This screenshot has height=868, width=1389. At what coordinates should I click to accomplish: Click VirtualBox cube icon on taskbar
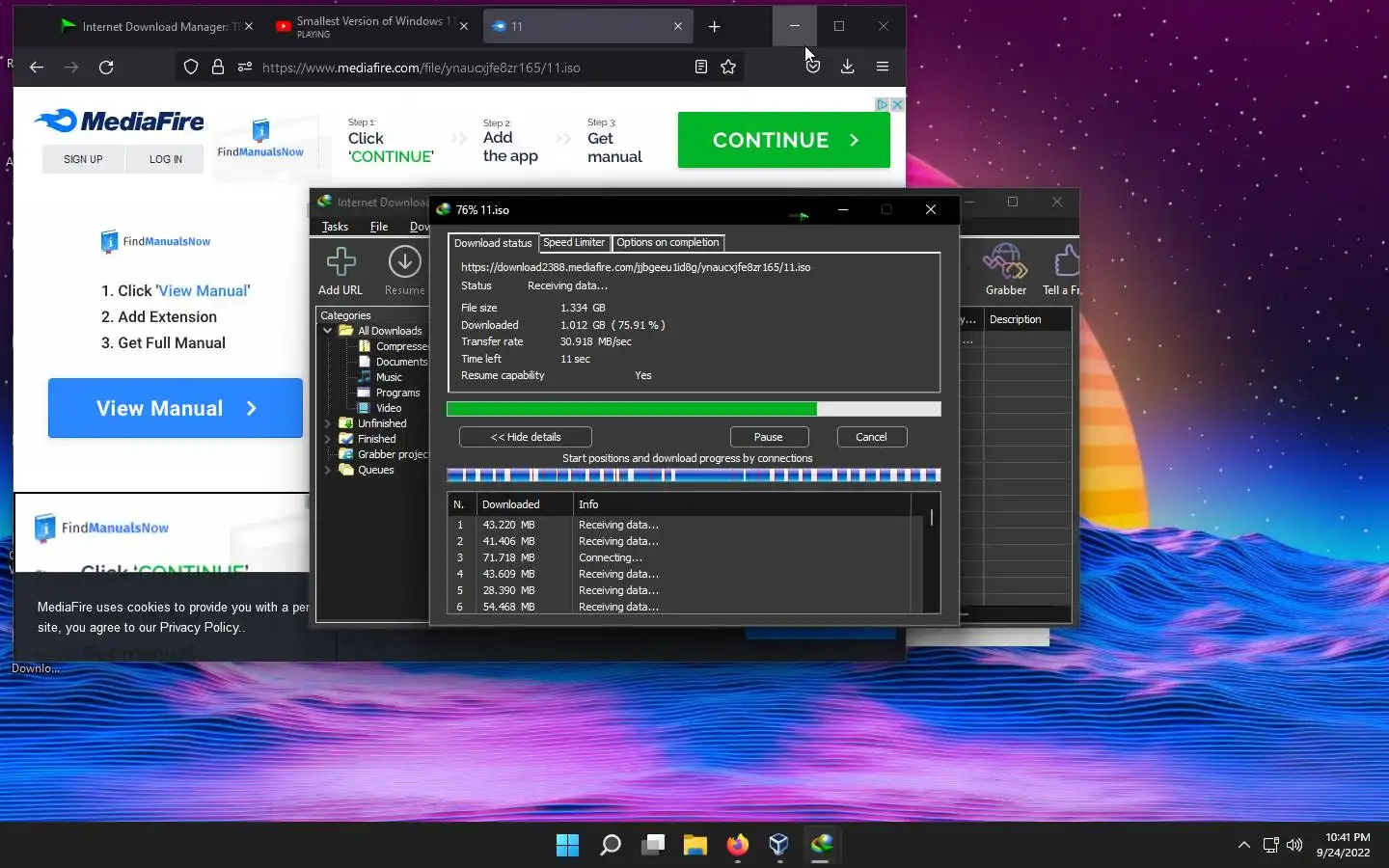[779, 846]
